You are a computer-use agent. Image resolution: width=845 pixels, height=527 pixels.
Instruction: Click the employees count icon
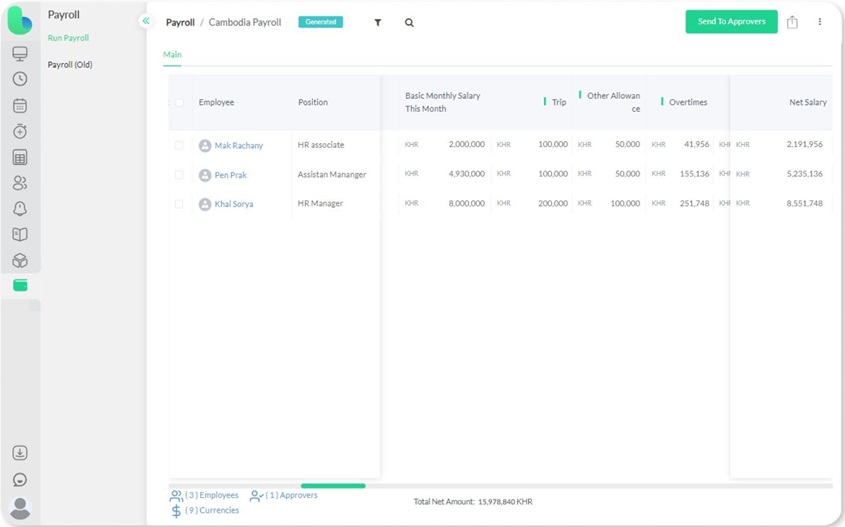[176, 495]
